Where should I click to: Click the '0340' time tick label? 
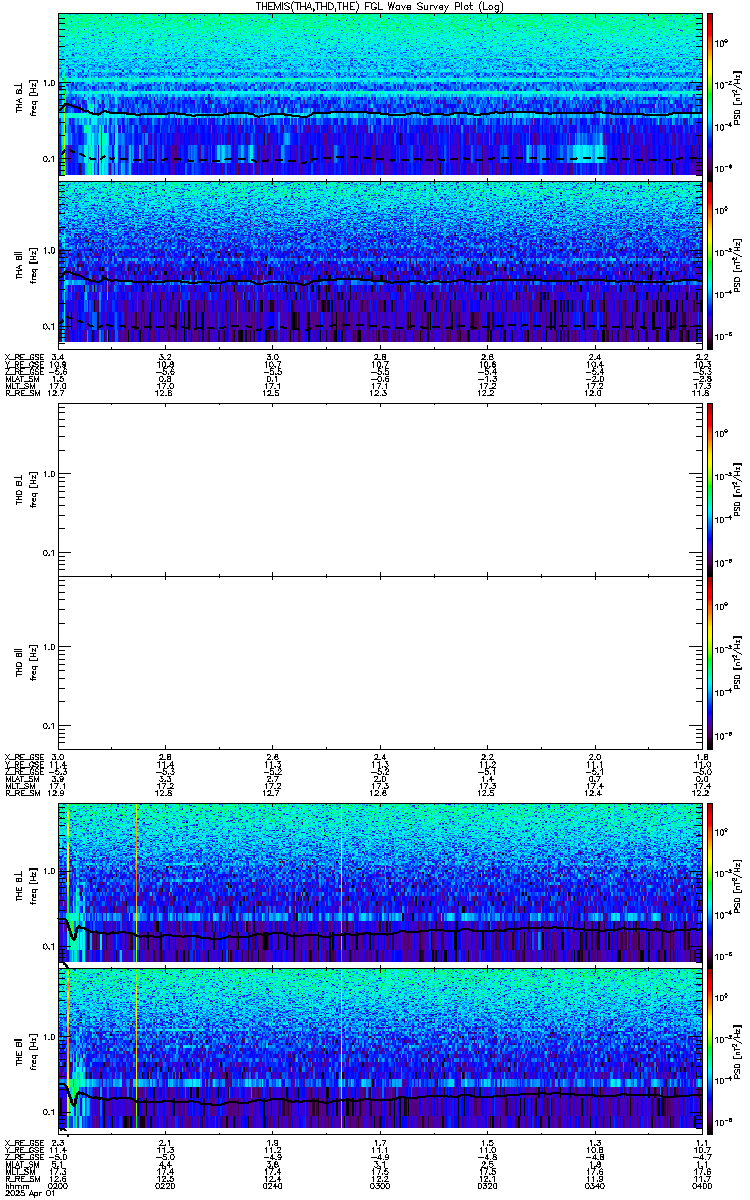point(596,1185)
